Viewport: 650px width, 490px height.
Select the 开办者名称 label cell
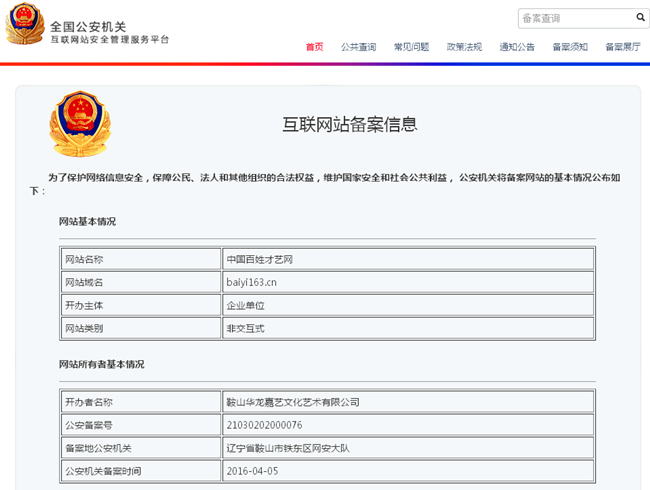point(141,402)
